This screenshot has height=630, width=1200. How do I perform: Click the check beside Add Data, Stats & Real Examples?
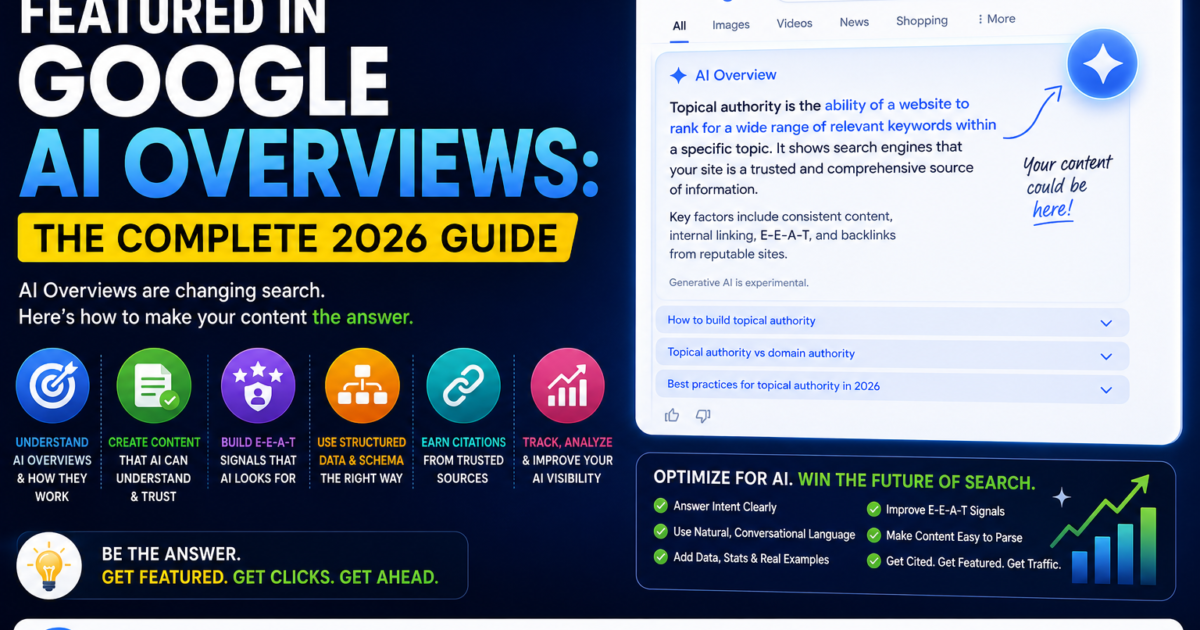tap(660, 557)
